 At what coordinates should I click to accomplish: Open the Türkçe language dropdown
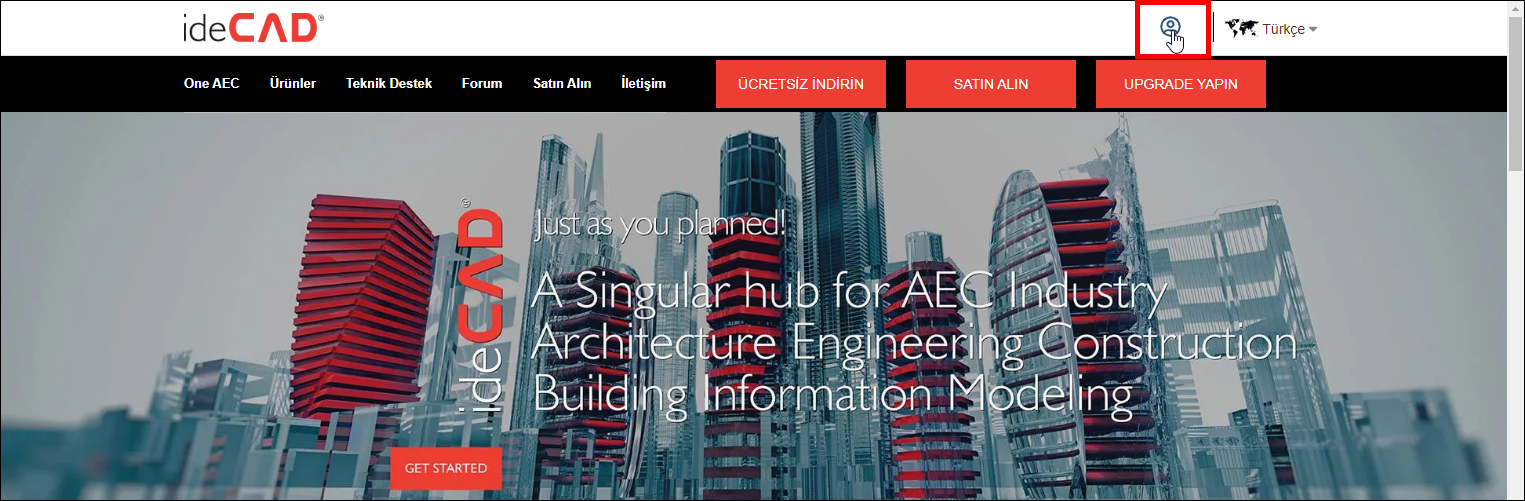[1290, 29]
